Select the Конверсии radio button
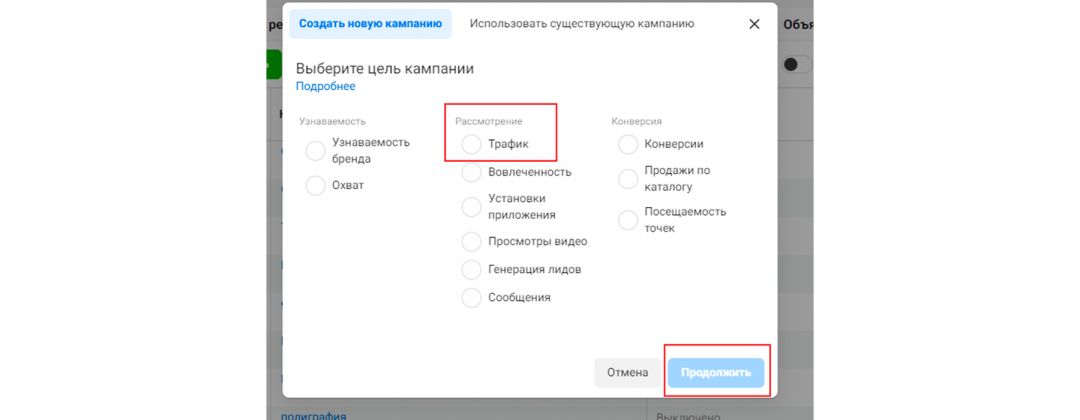1080x420 pixels. pos(628,145)
